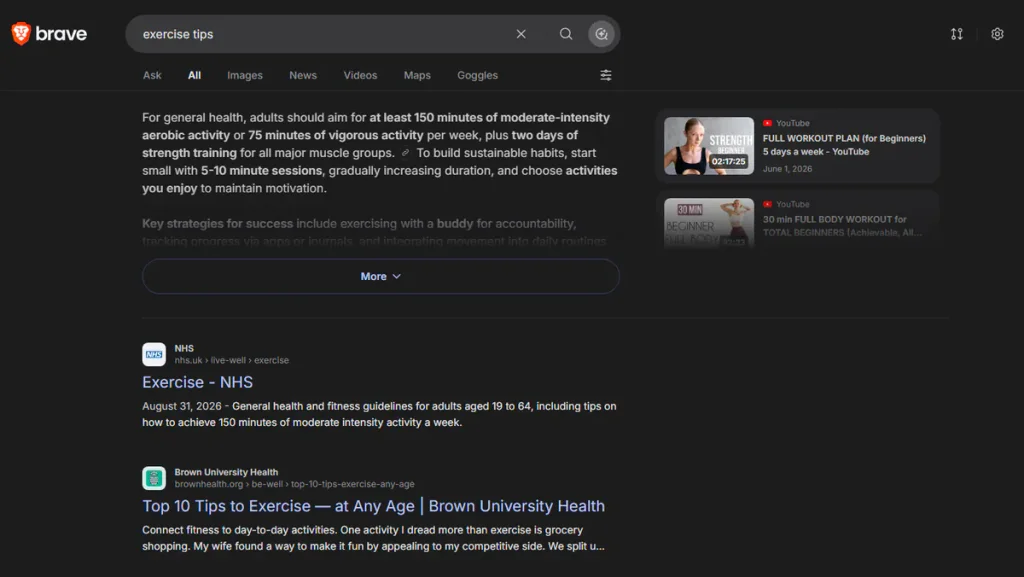Image resolution: width=1024 pixels, height=577 pixels.
Task: Click the brownhealth.org breadcrumb URL
Action: coord(295,484)
